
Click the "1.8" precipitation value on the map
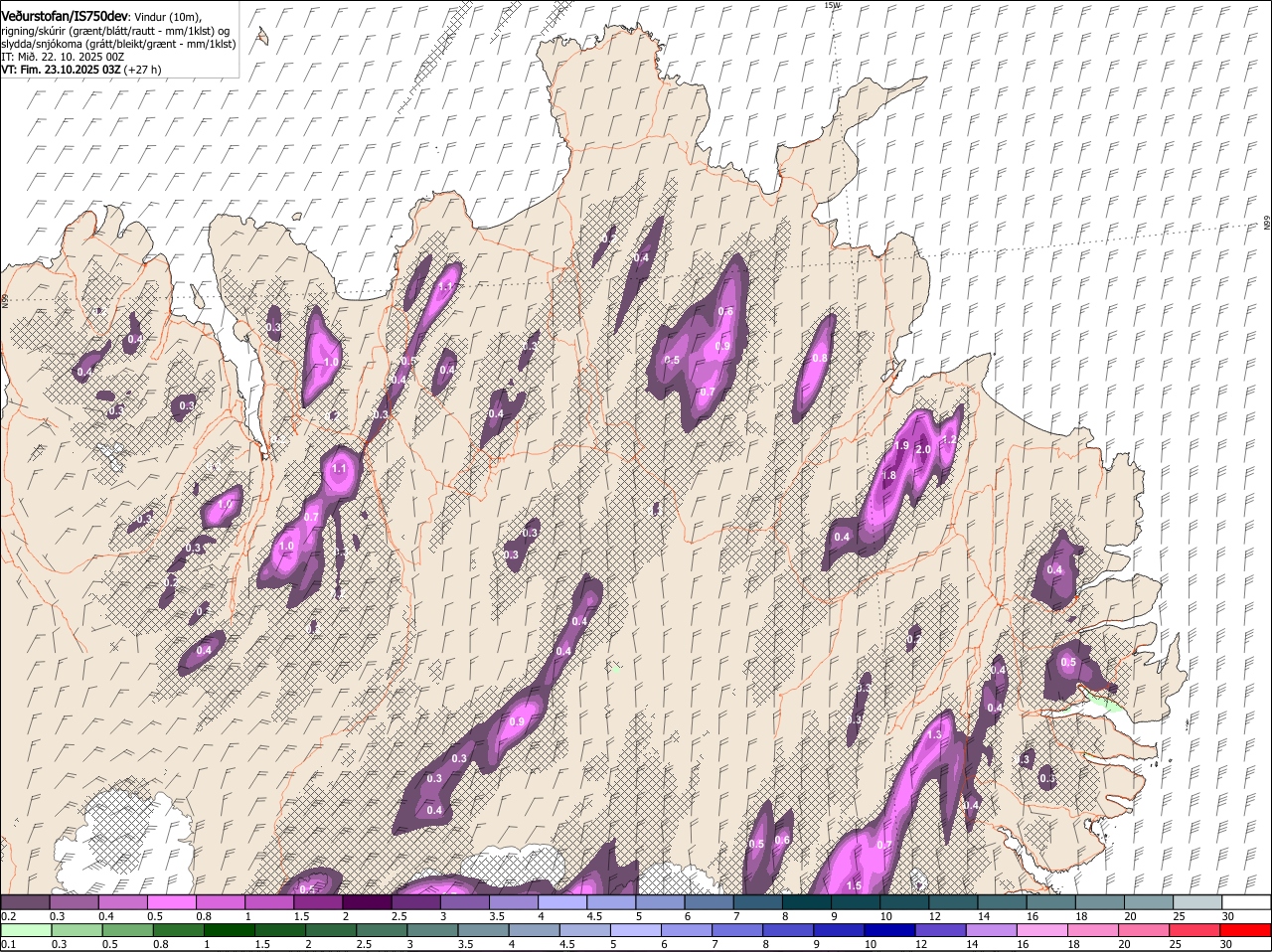tap(889, 476)
